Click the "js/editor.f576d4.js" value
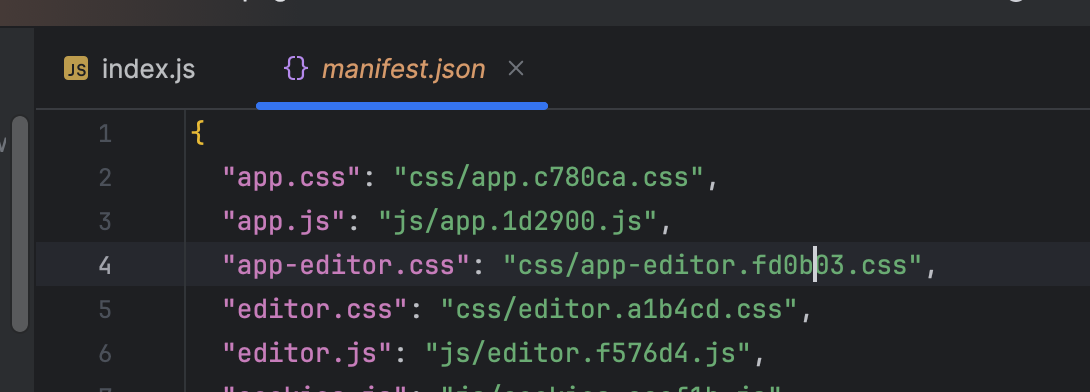This screenshot has height=392, width=1090. click(x=588, y=354)
